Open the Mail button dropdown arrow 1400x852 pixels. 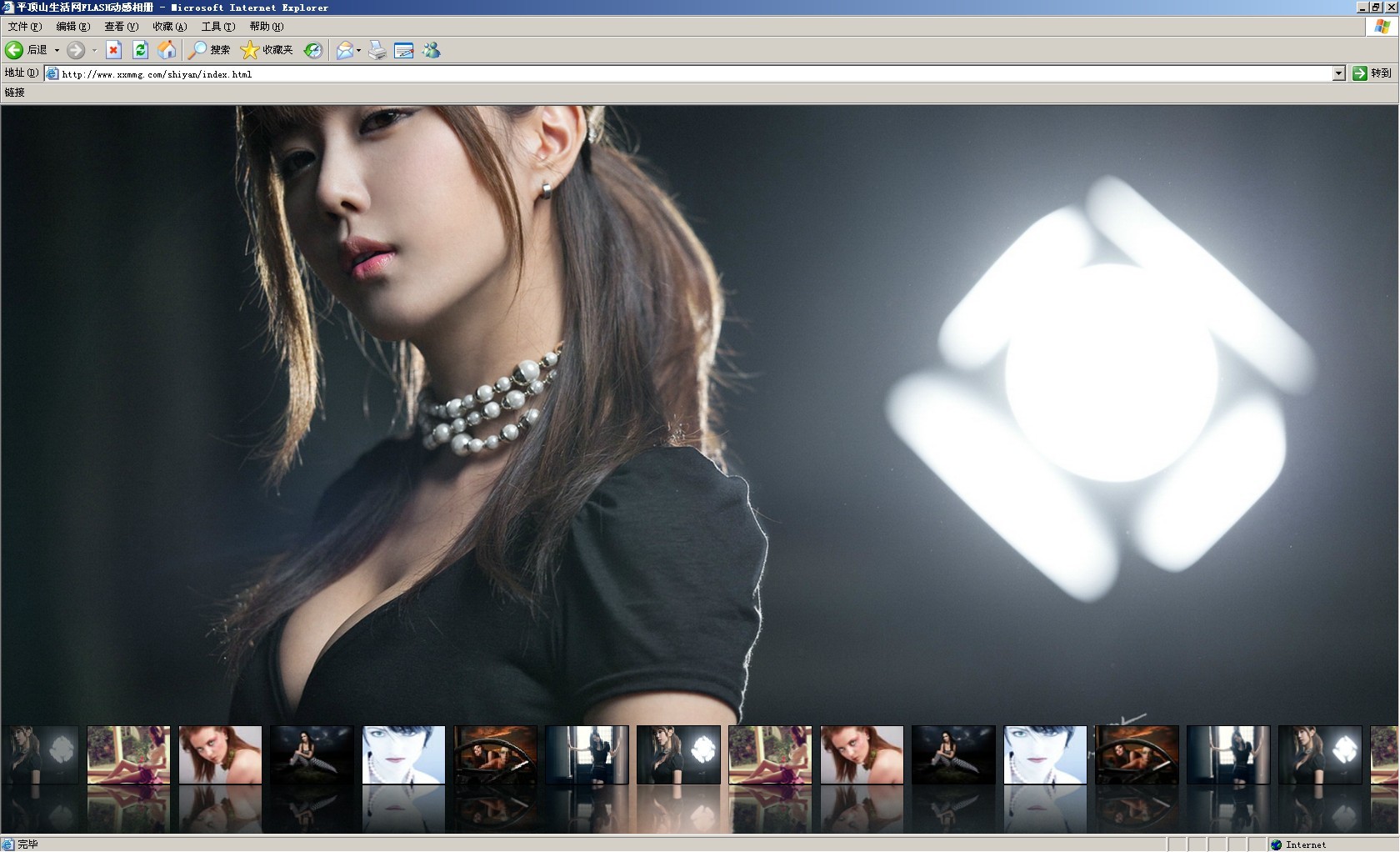pos(358,50)
